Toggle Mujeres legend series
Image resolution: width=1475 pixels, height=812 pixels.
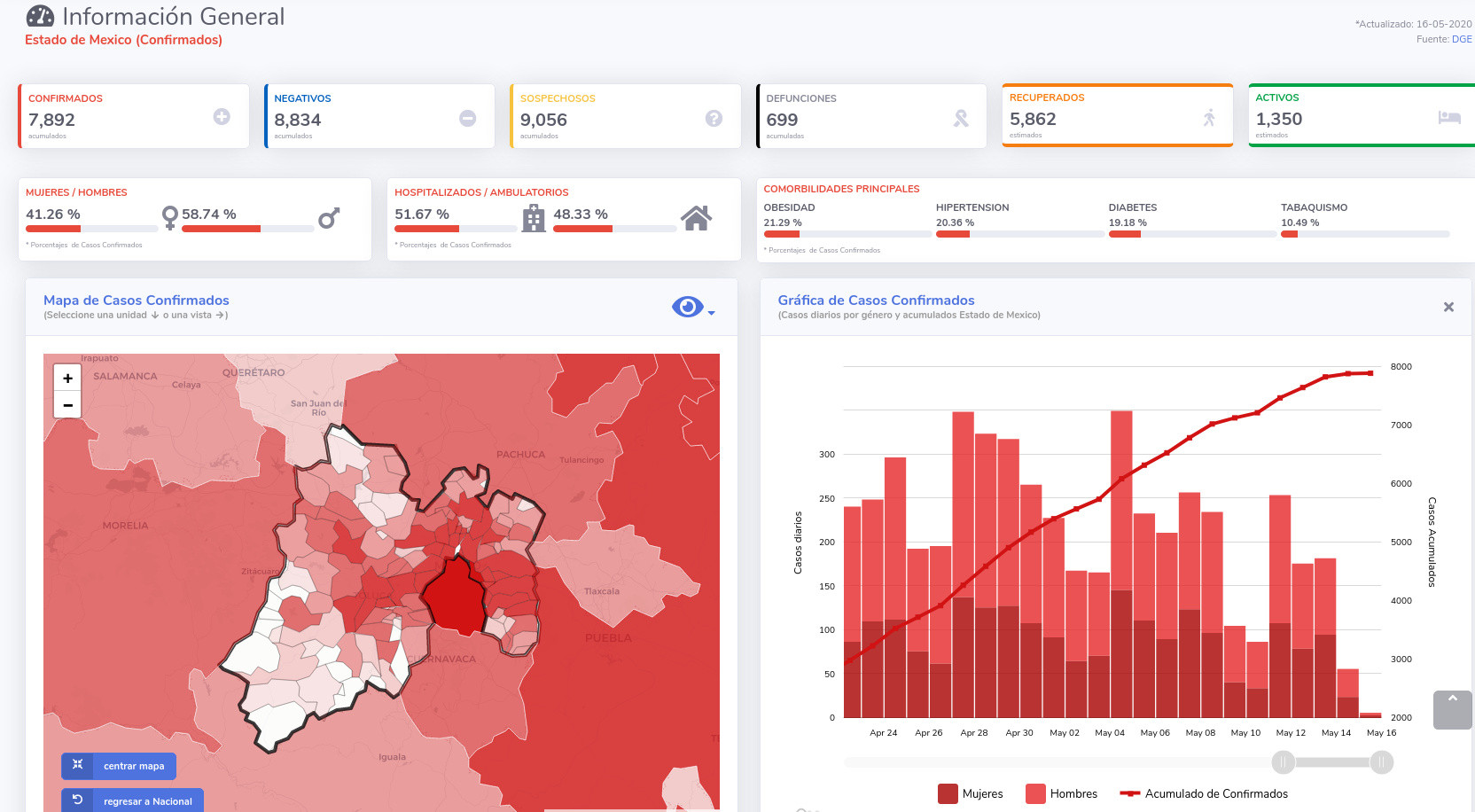coord(971,793)
